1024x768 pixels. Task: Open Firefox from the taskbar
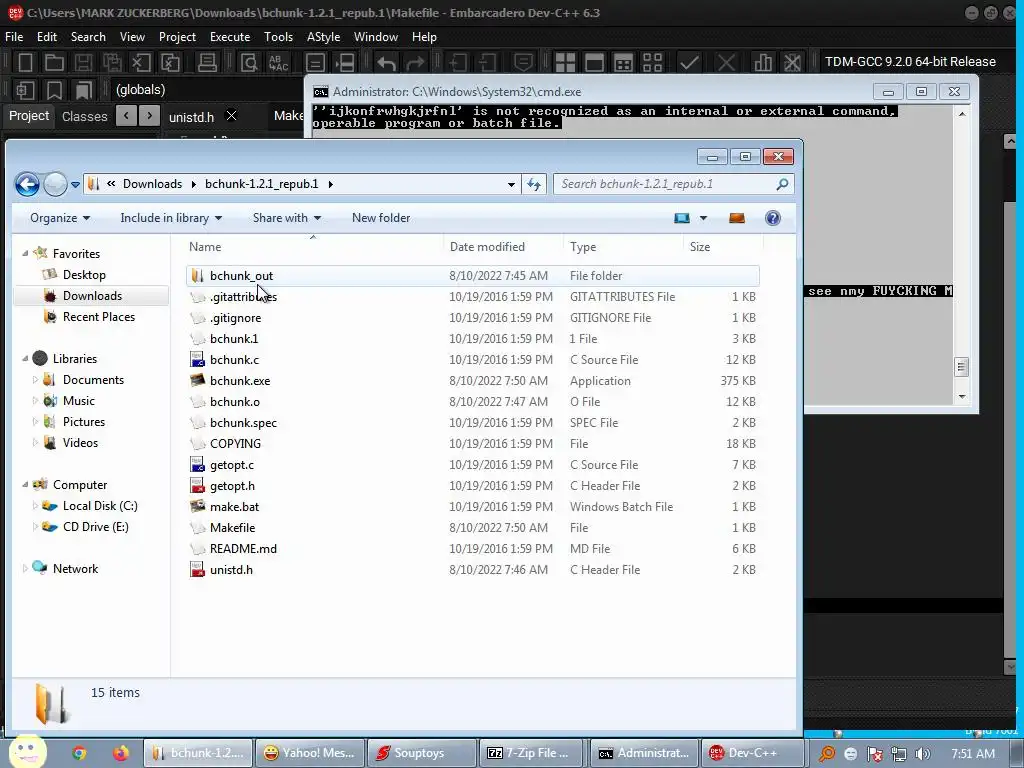(x=121, y=753)
